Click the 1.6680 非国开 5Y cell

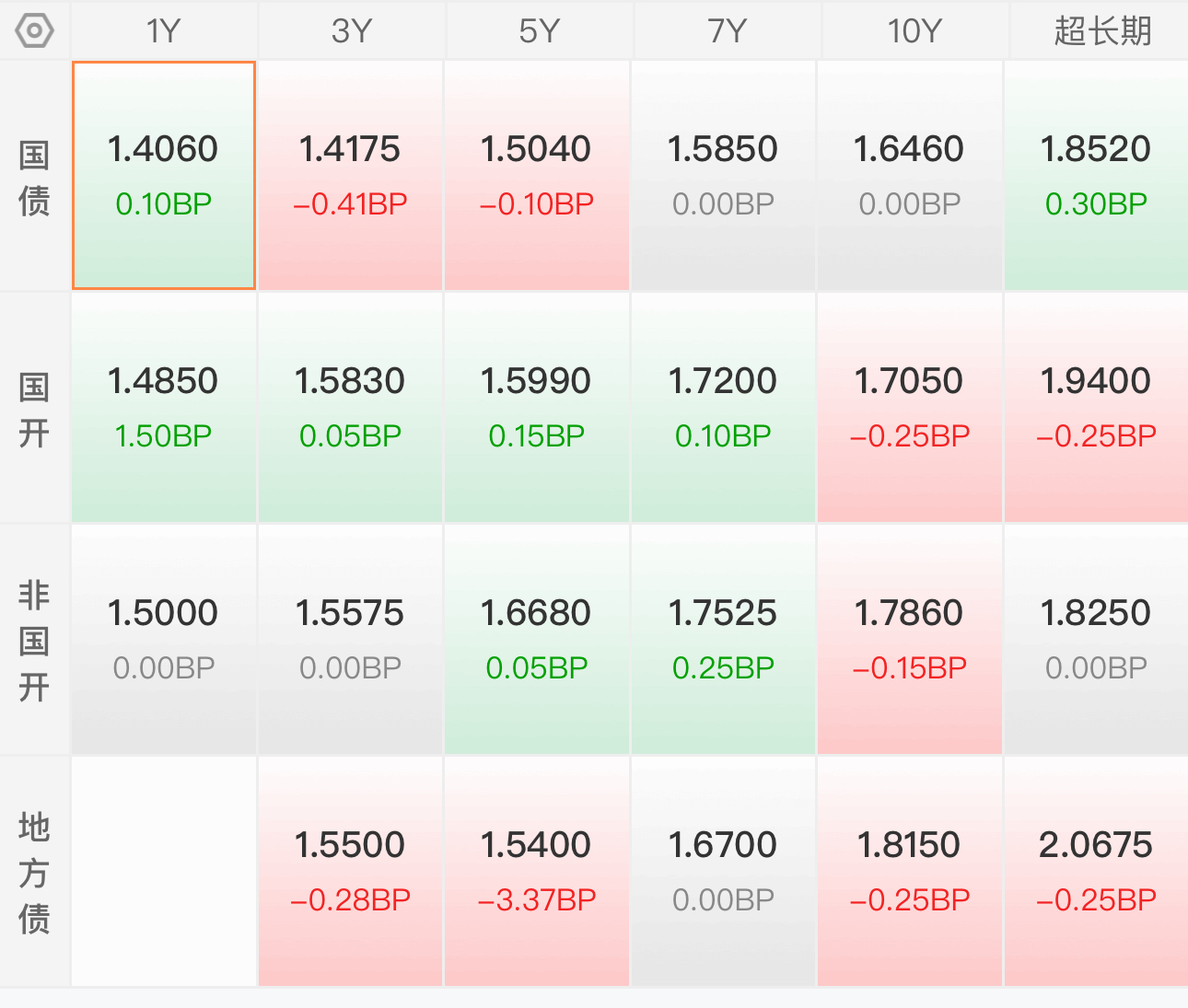pyautogui.click(x=537, y=640)
